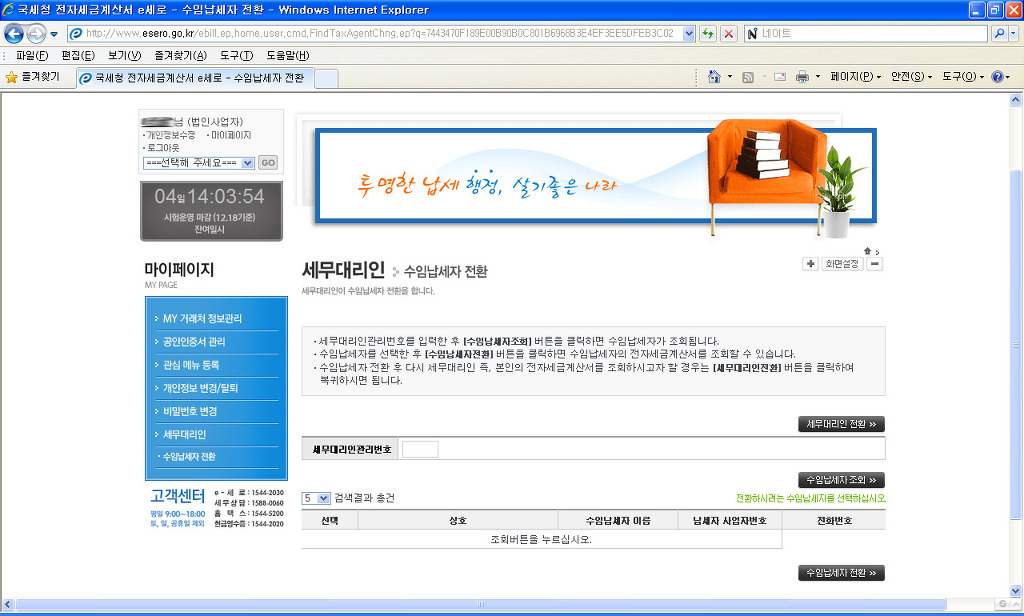The image size is (1024, 616).
Task: Click the 전화번호 column header
Action: point(834,521)
